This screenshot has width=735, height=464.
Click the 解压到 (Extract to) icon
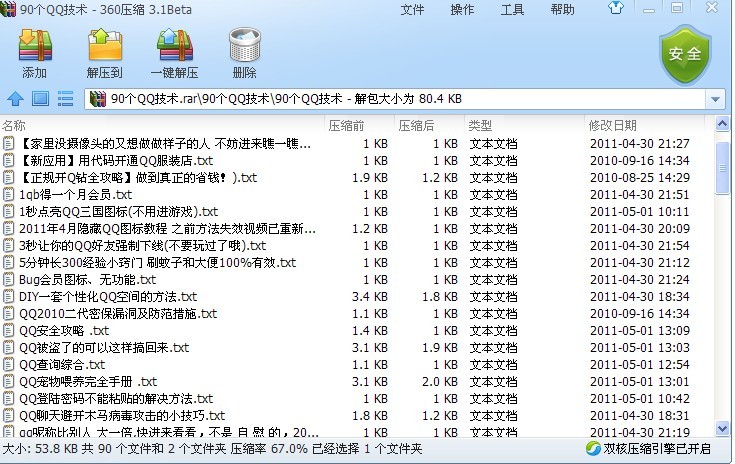click(104, 53)
